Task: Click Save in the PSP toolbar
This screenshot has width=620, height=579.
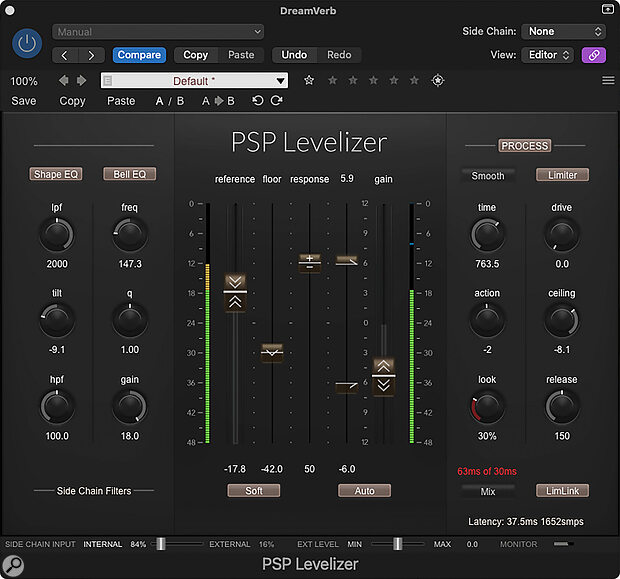Action: (x=24, y=101)
